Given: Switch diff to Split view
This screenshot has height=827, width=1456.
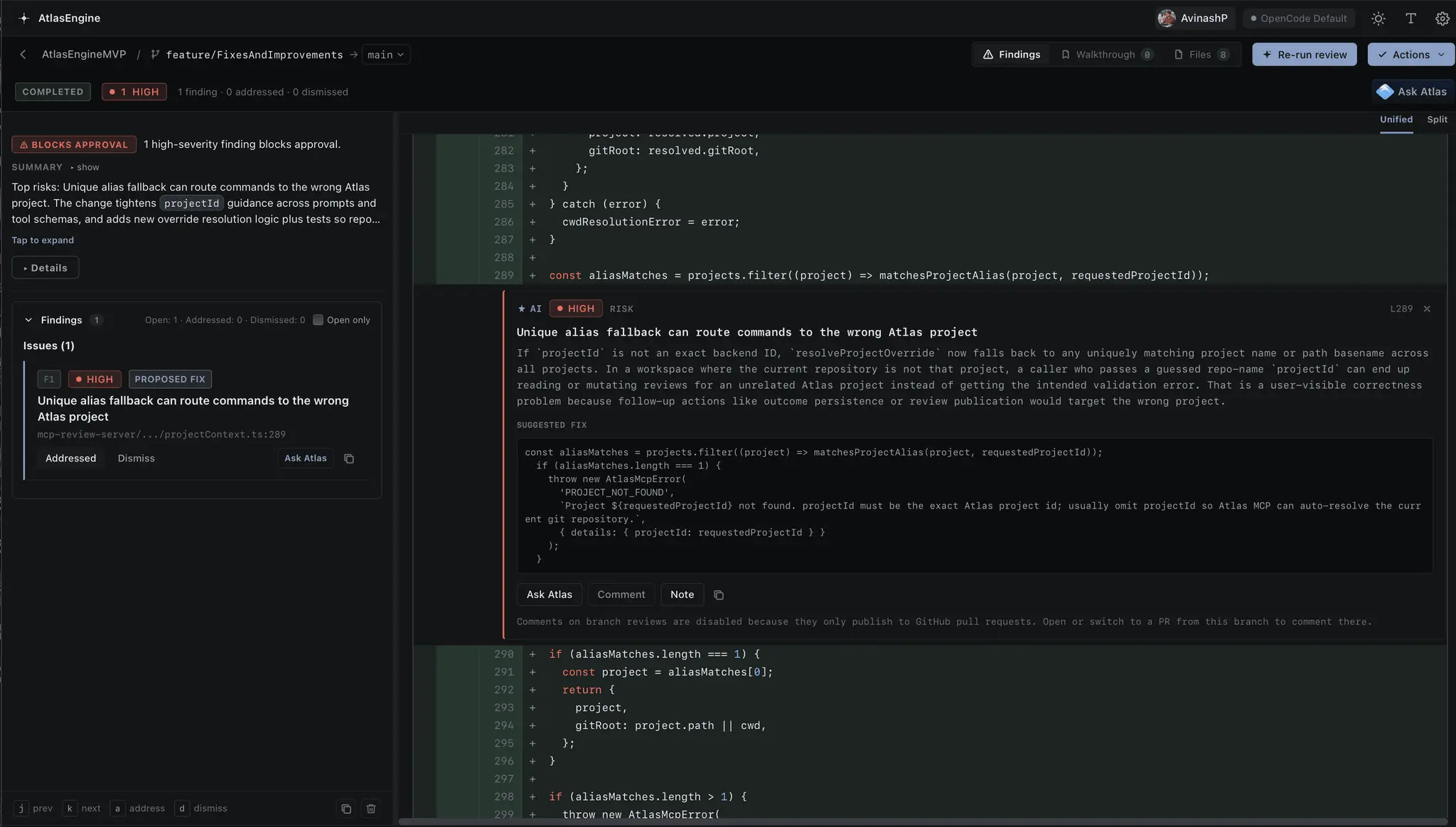Looking at the screenshot, I should click(x=1437, y=119).
